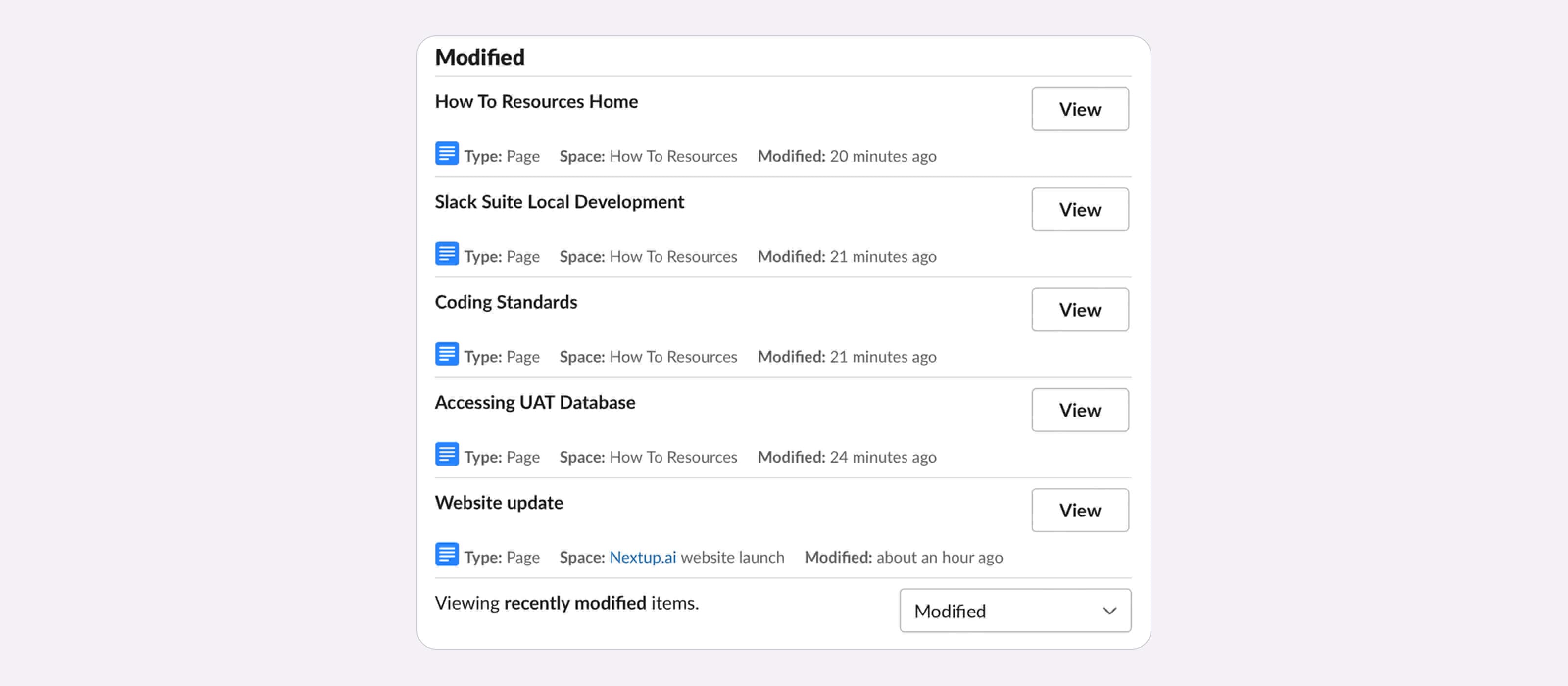Click Modified time in Coding Standards row
1568x686 pixels.
(847, 357)
